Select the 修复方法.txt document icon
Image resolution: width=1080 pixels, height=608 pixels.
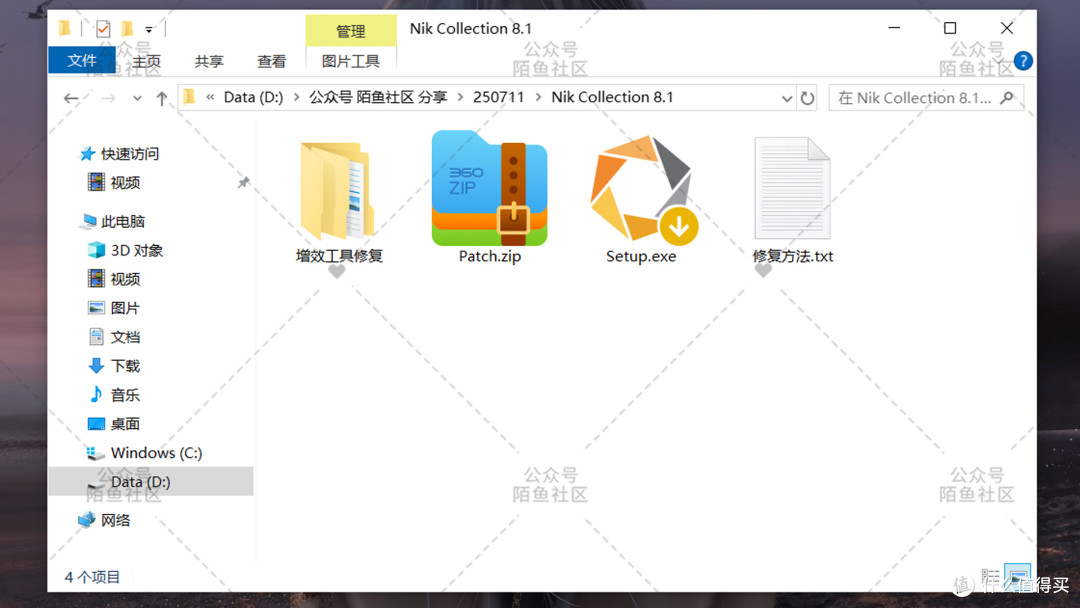792,188
